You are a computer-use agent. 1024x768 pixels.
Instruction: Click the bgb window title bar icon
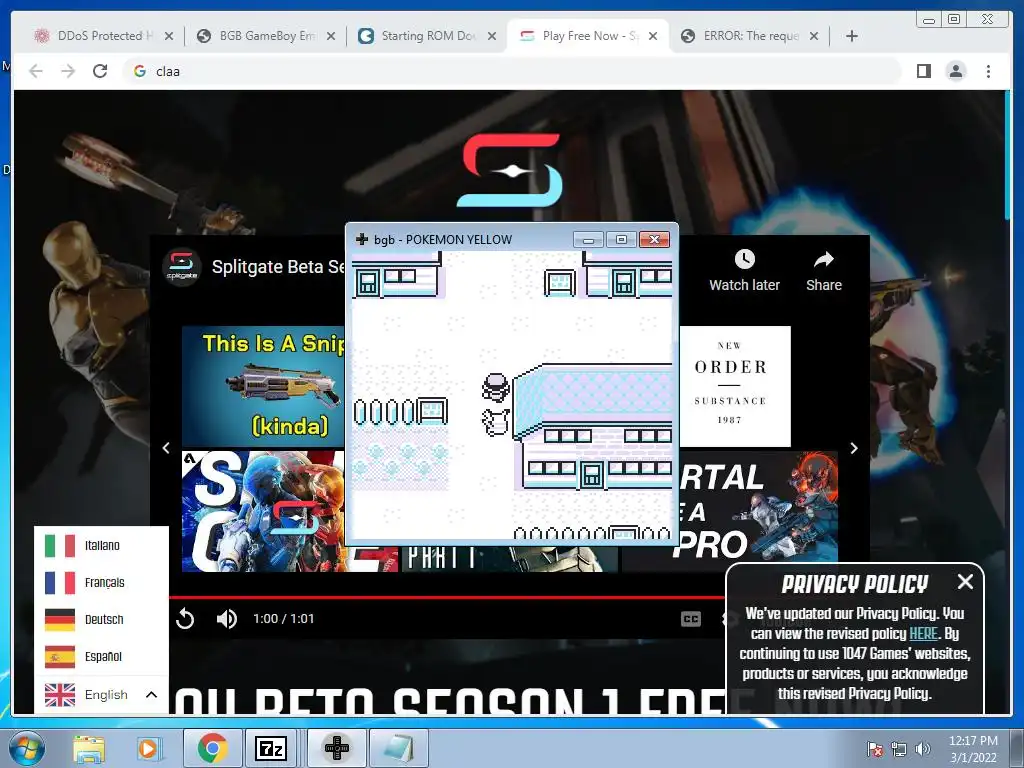[x=362, y=240]
